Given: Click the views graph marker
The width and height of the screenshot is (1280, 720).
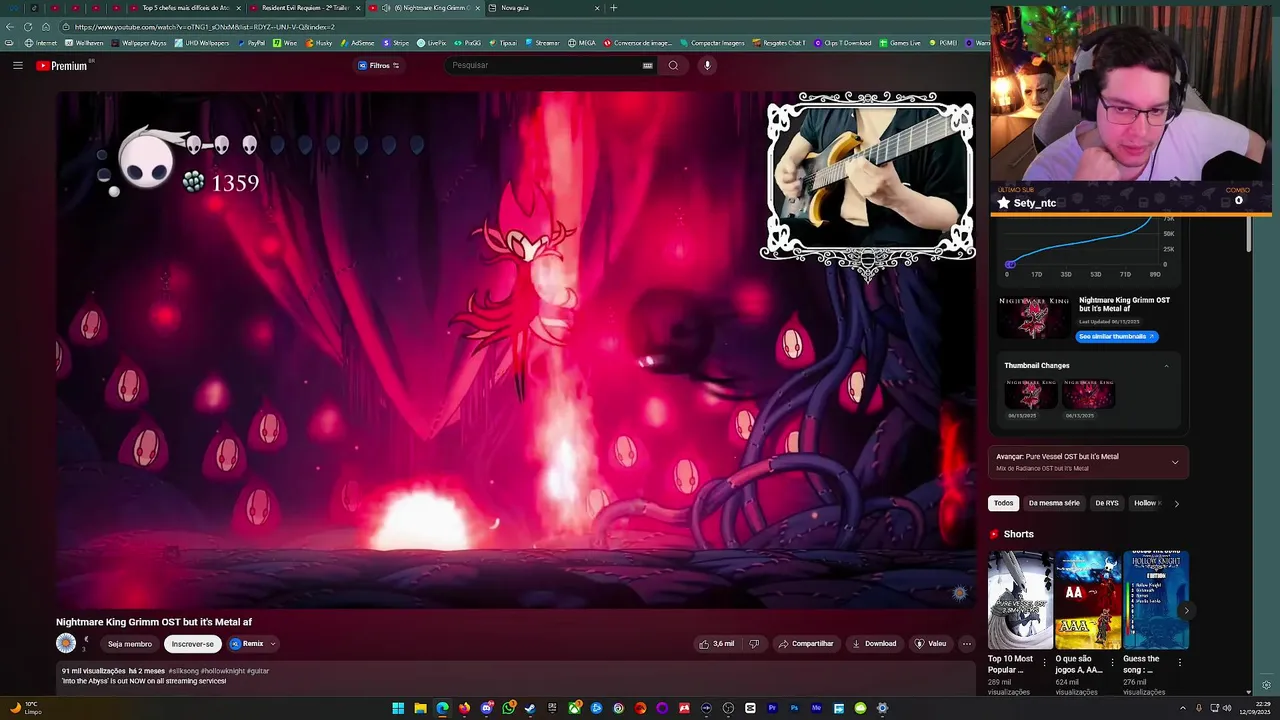Looking at the screenshot, I should (x=1010, y=264).
